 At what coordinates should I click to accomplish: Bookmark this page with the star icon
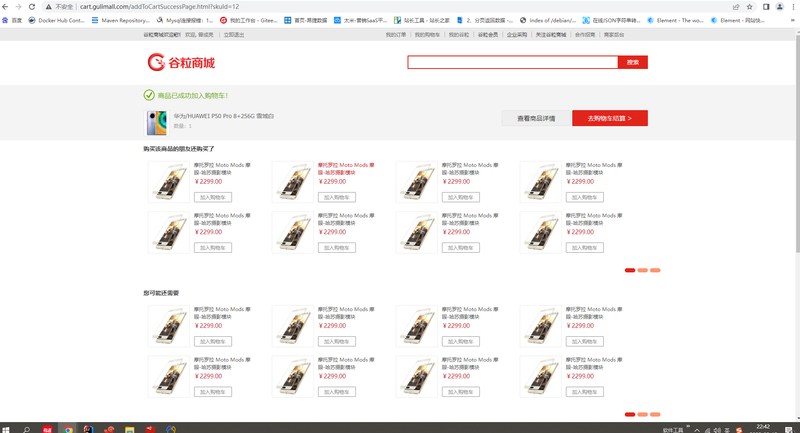tap(749, 7)
